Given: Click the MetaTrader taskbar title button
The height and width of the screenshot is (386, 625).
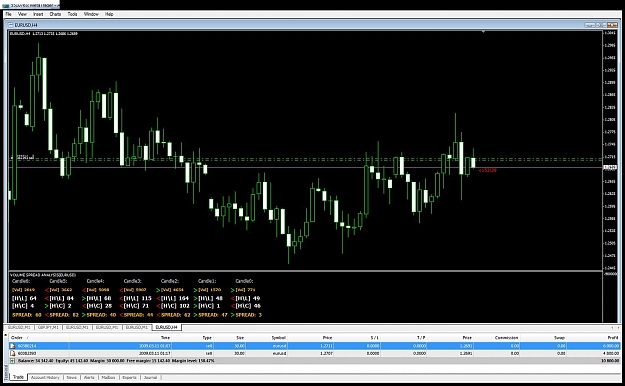Looking at the screenshot, I should pos(30,5).
